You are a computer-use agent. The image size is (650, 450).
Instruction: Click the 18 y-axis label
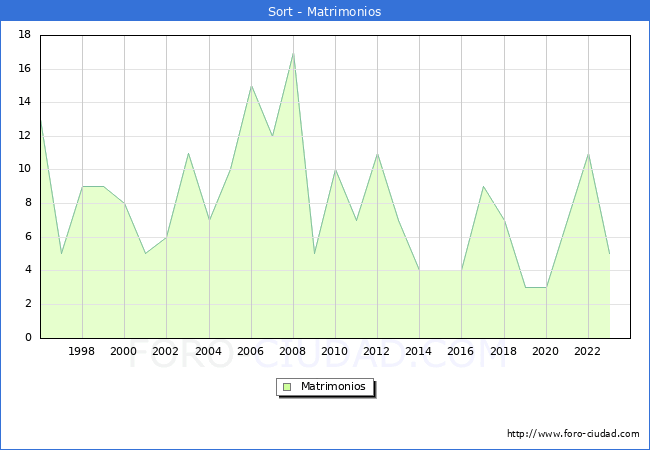point(24,35)
